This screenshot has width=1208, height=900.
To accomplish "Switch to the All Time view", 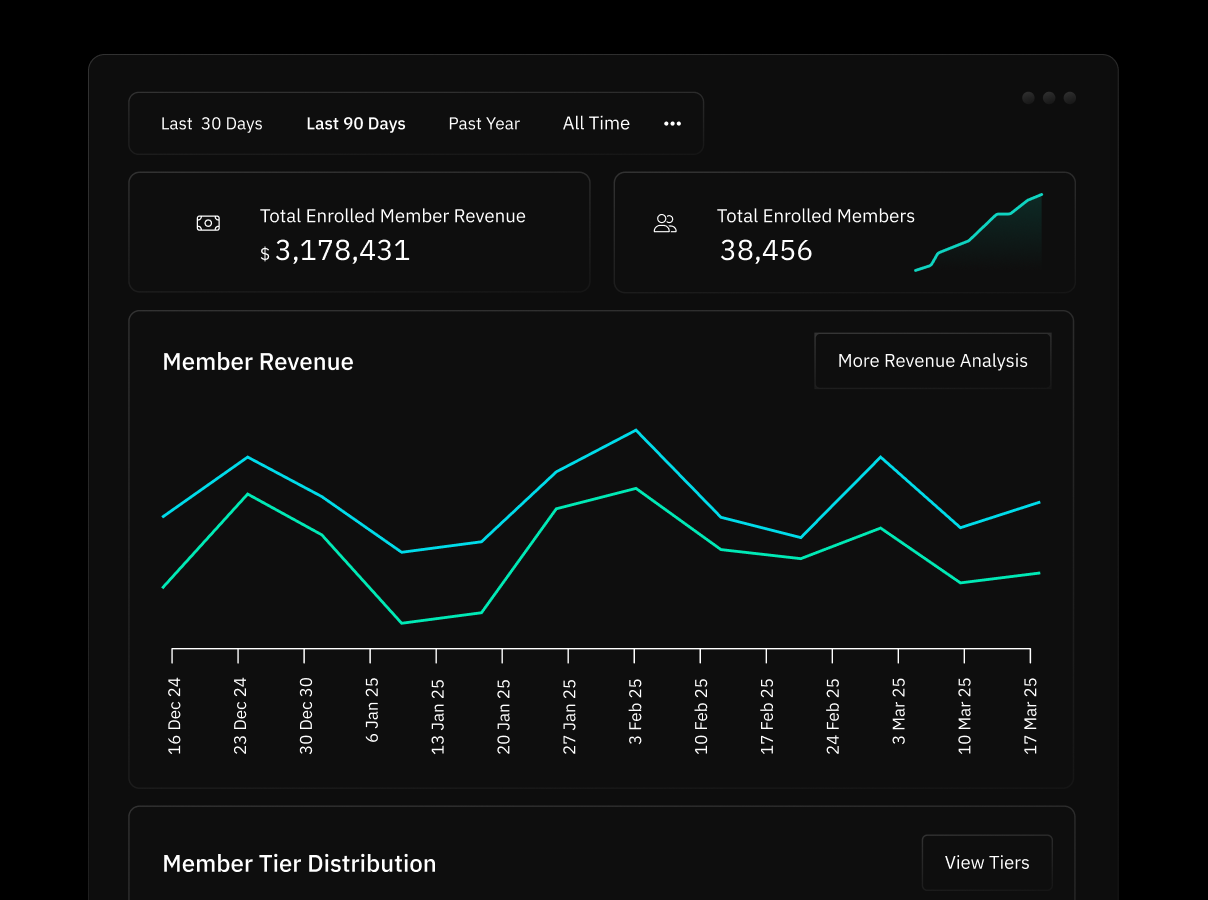I will 596,123.
